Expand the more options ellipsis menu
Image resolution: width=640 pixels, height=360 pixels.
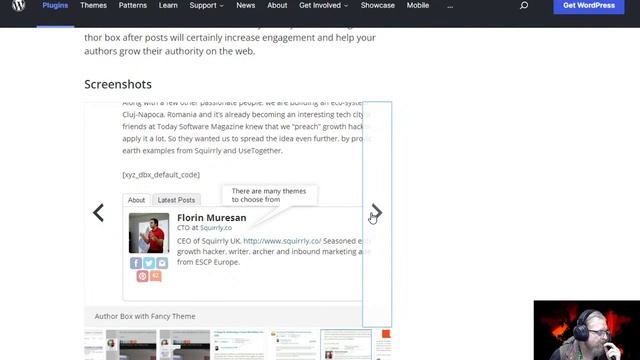450,6
